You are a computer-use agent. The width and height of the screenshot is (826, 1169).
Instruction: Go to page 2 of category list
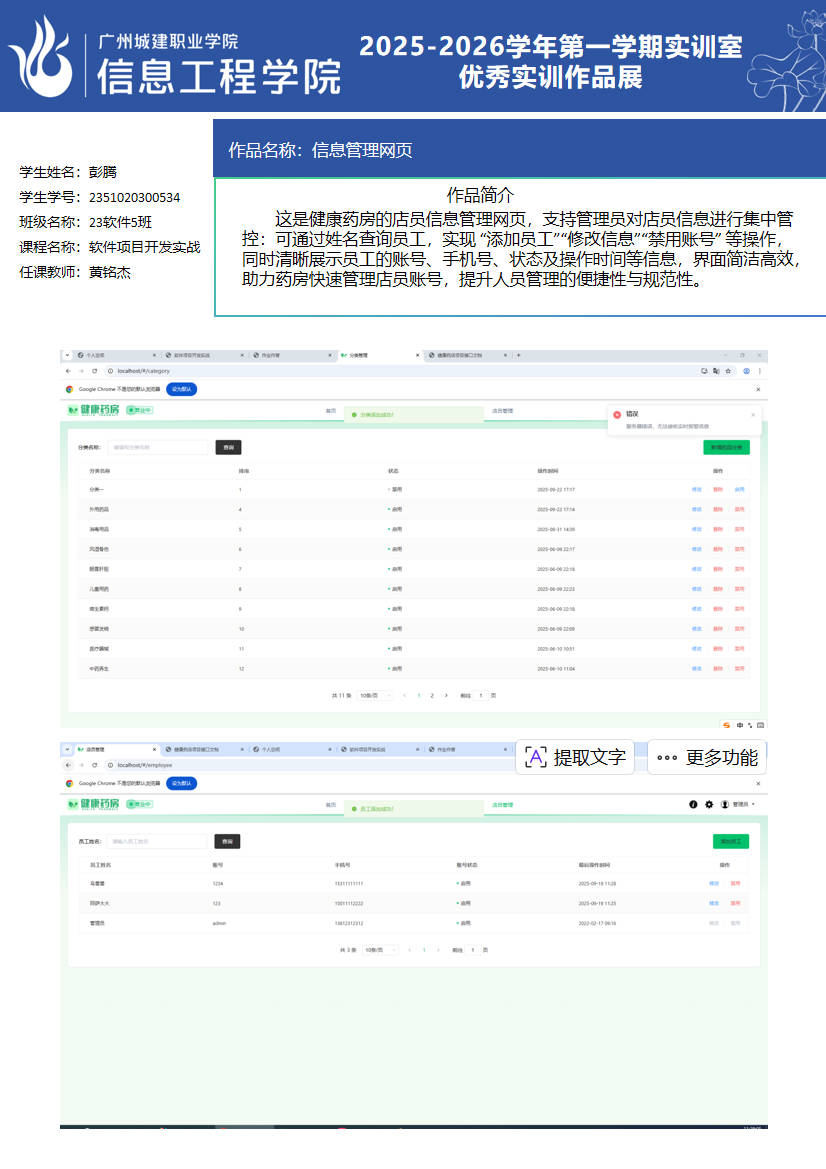(x=432, y=695)
